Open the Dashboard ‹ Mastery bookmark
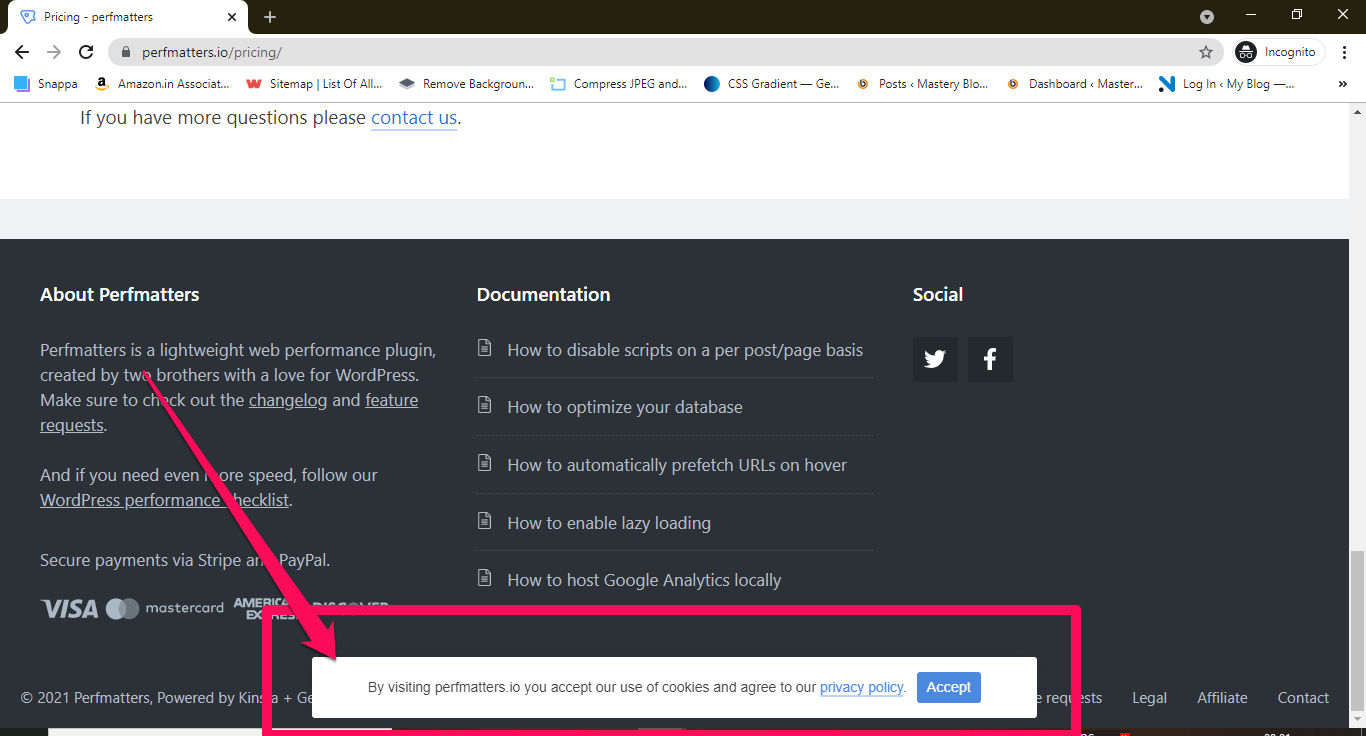Viewport: 1366px width, 736px height. (1075, 84)
